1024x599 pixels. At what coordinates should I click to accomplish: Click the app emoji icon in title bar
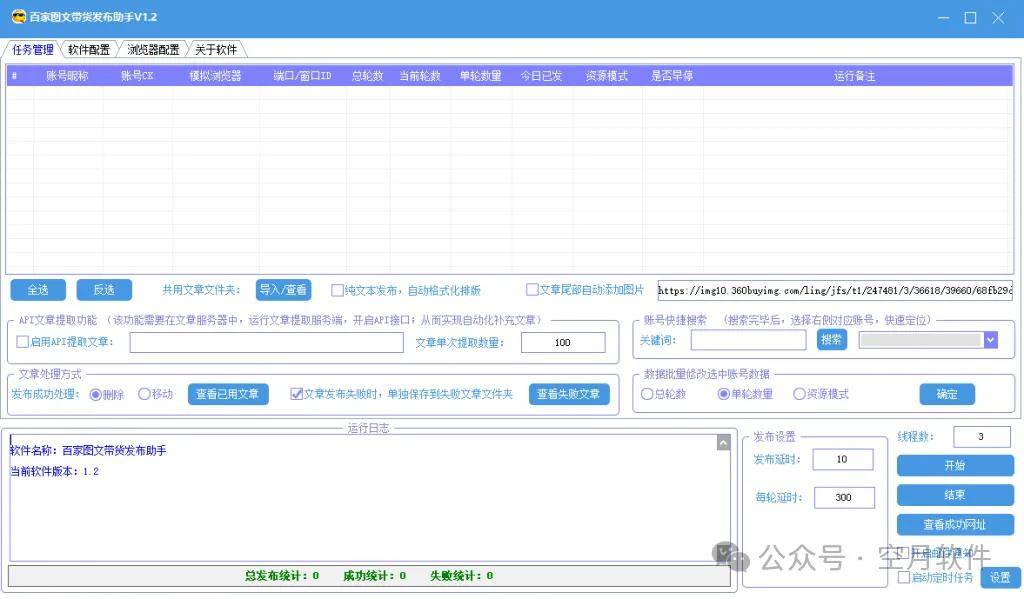[x=17, y=17]
